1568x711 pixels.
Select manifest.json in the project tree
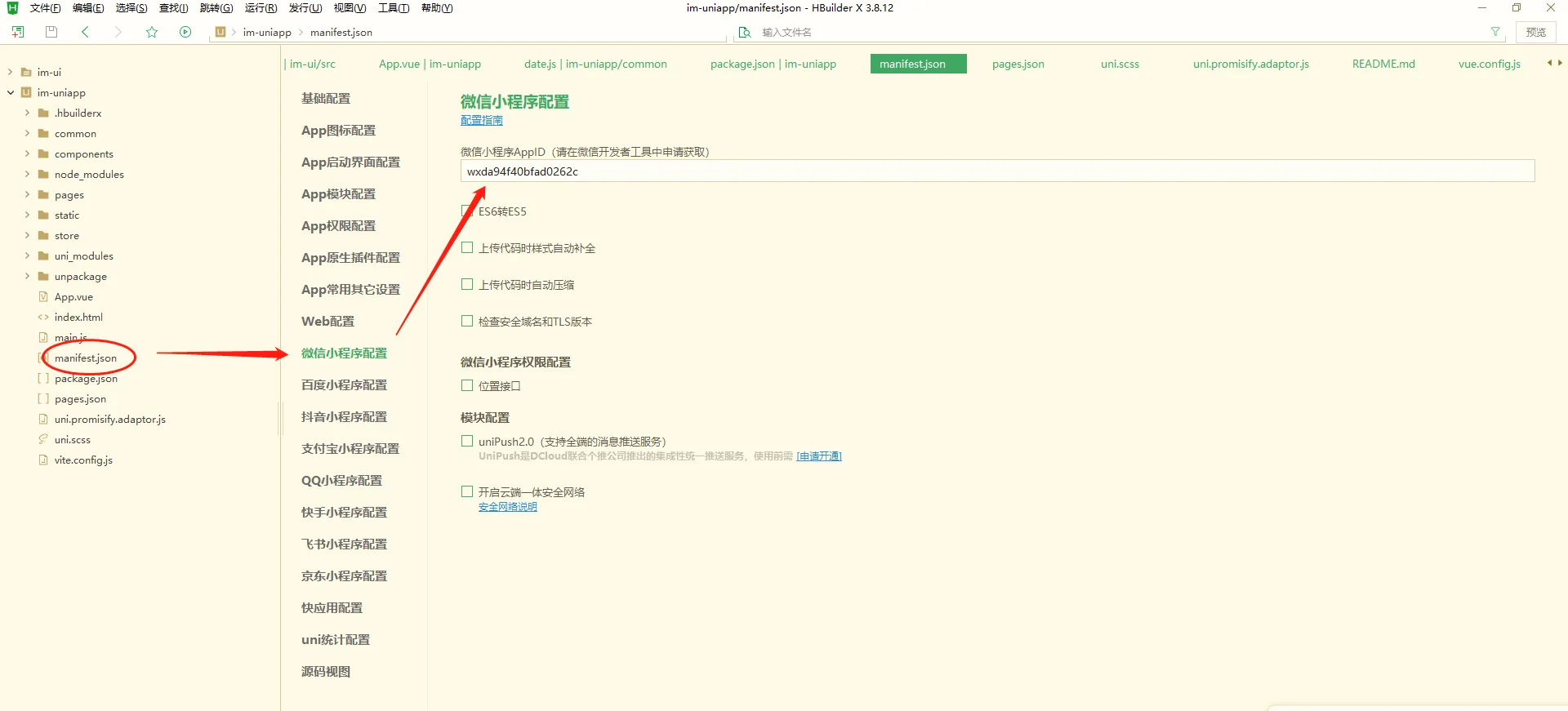pos(86,358)
